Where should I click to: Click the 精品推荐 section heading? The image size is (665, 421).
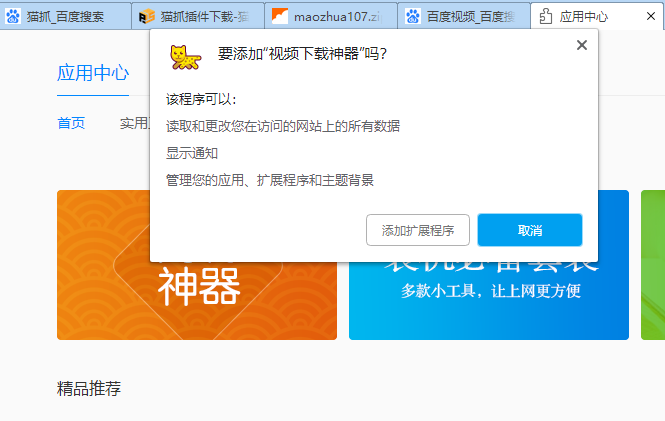click(x=89, y=388)
